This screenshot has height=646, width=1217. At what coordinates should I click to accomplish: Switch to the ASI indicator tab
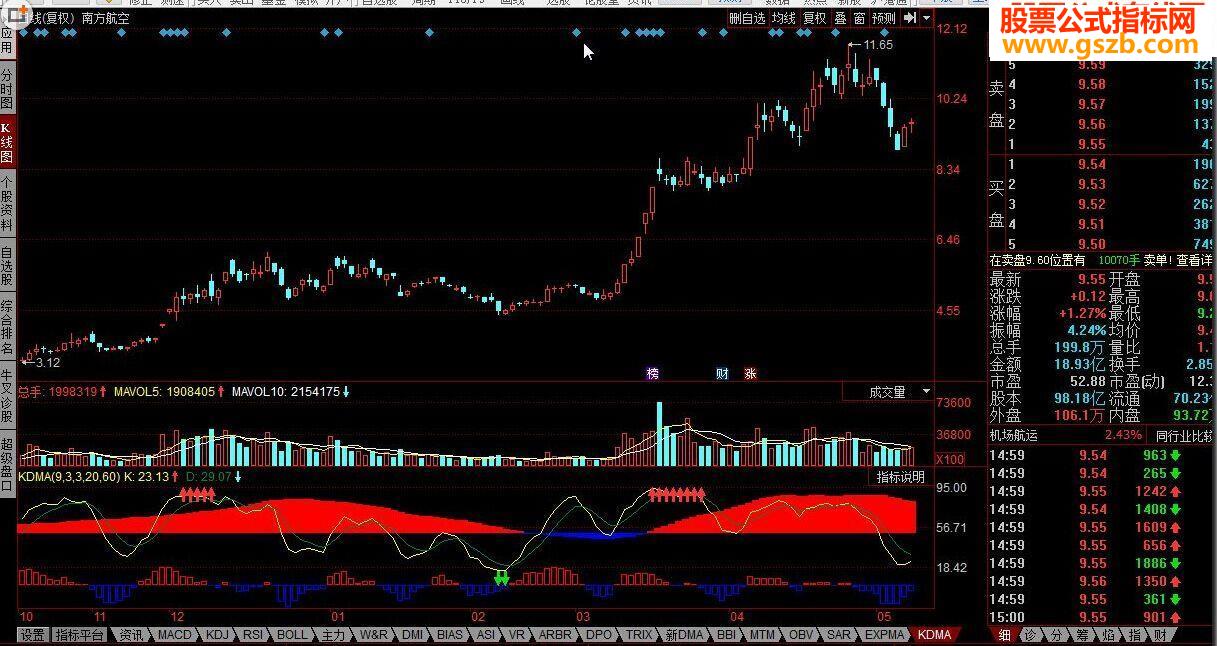tap(486, 635)
